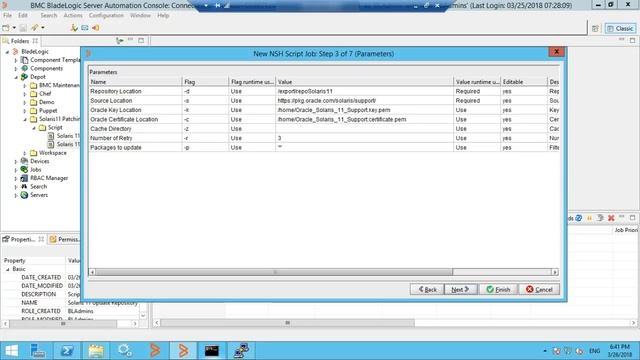The height and width of the screenshot is (360, 640).
Task: Open dropdown arrow beside pin icon
Action: tap(42, 28)
